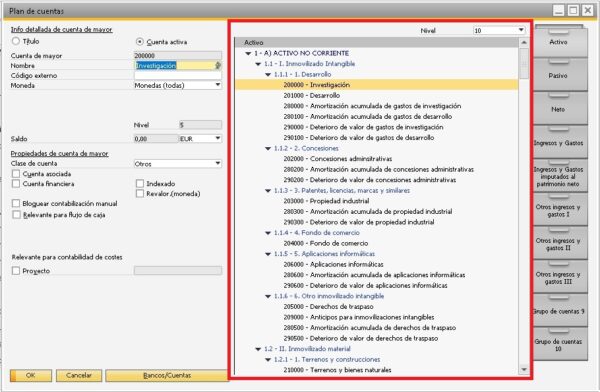Select 209000 - Anticipos para inmovilizaciones intangibles
This screenshot has height=392, width=600.
coord(359,317)
